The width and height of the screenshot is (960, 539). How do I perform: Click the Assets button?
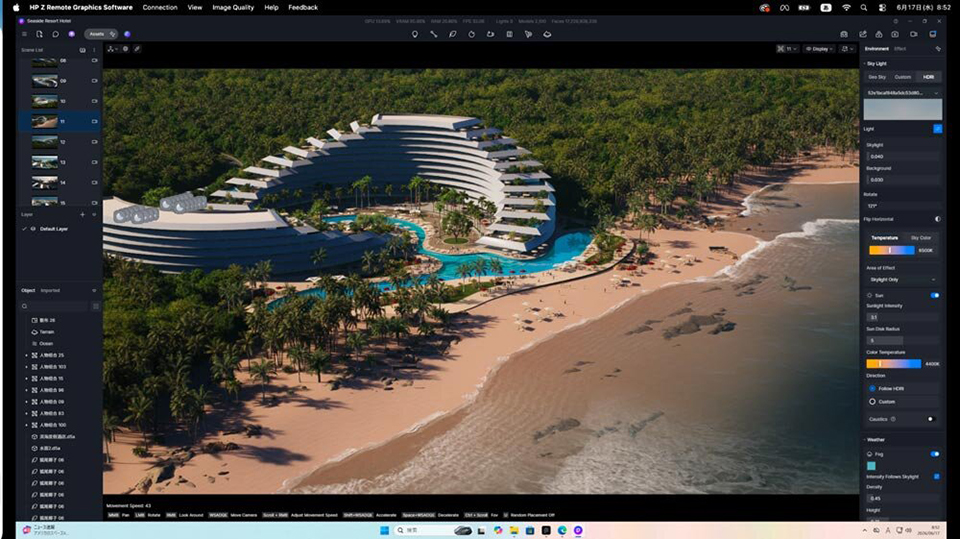(x=101, y=34)
